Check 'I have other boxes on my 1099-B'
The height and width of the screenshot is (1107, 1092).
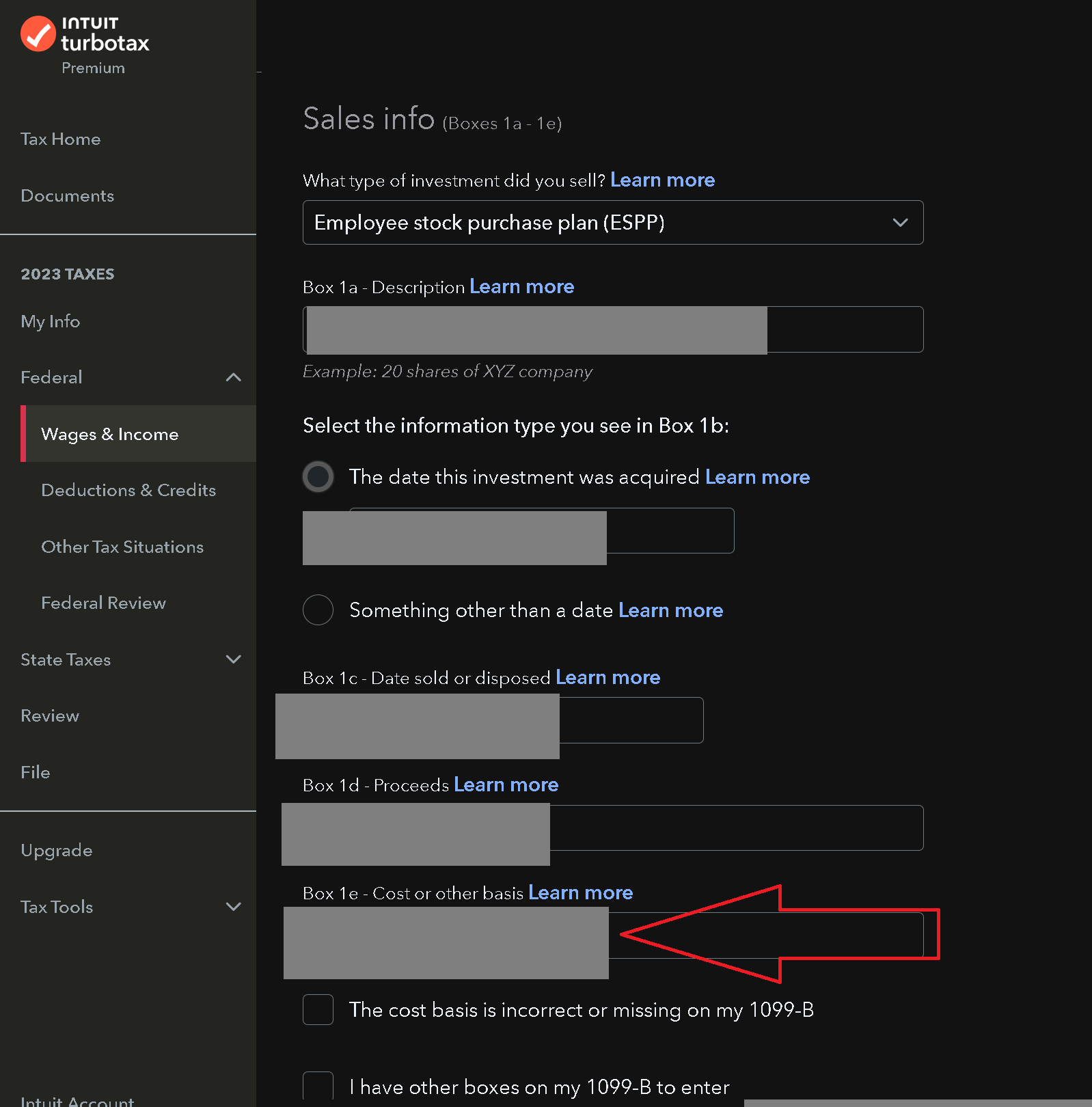[318, 1086]
